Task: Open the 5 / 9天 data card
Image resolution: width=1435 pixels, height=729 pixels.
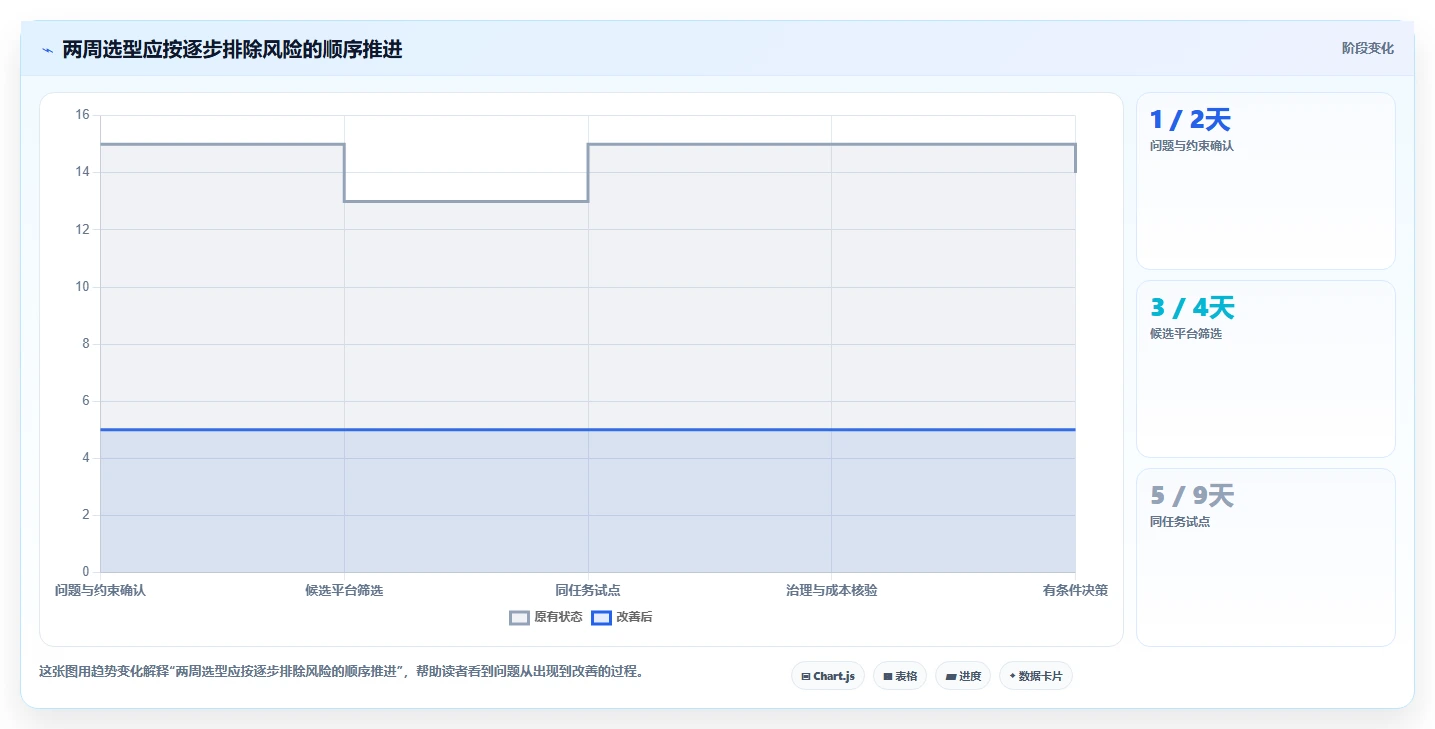Action: pyautogui.click(x=1265, y=557)
